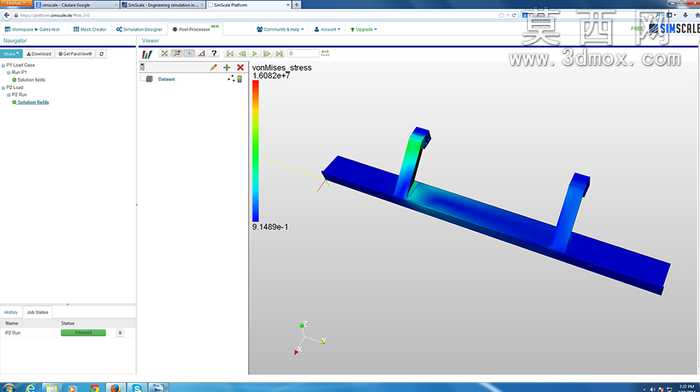Collapse the P2 Load tree node
The image size is (700, 392).
(x=3, y=88)
